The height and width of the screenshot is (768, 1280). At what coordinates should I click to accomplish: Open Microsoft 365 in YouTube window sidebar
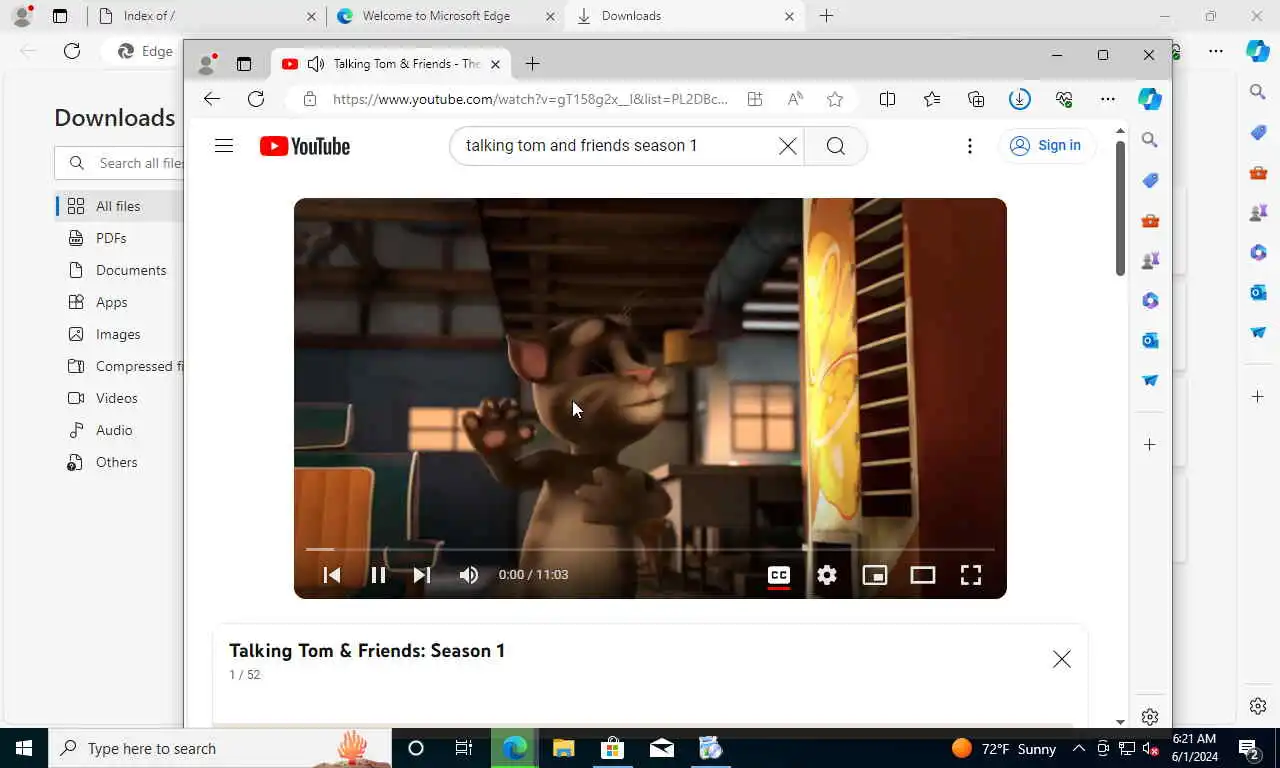point(1150,300)
